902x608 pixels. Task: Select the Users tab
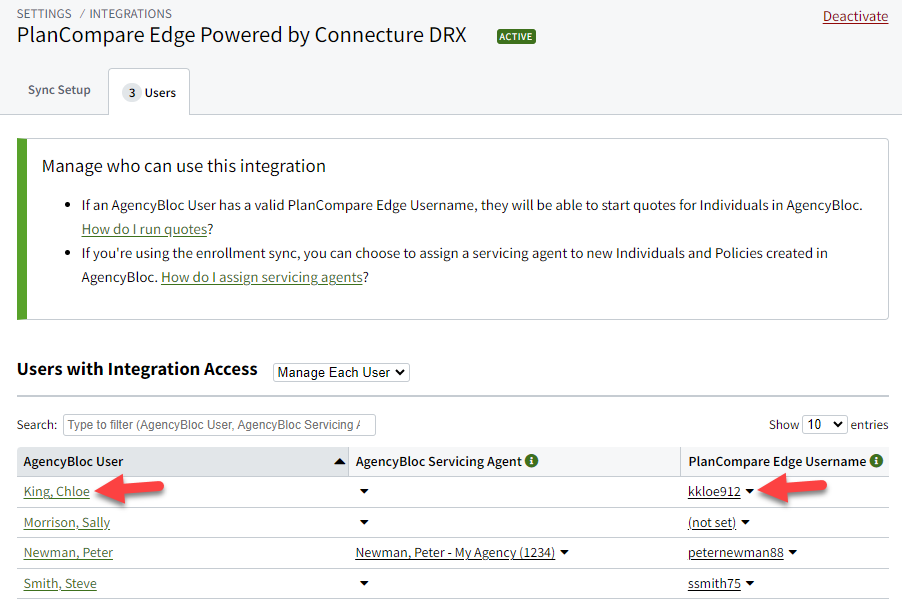[149, 92]
